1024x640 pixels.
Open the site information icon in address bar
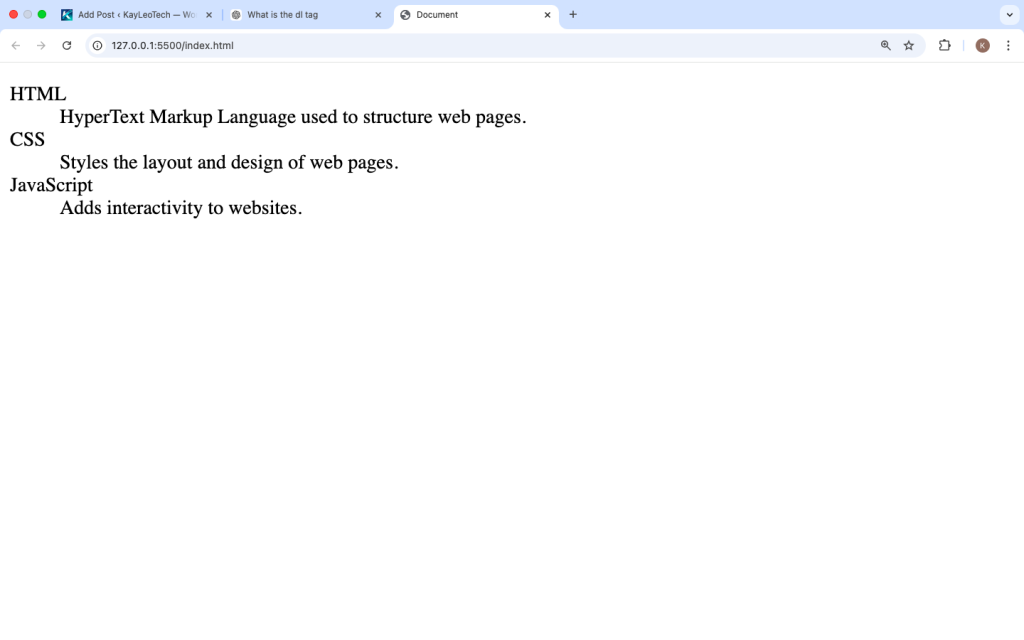[98, 45]
